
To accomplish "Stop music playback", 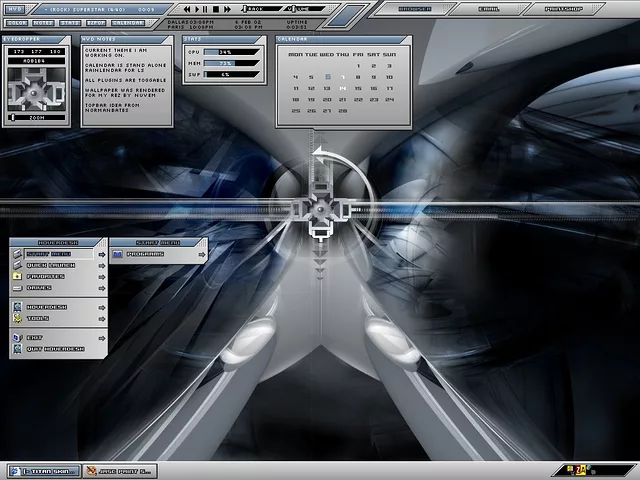I will [x=215, y=8].
